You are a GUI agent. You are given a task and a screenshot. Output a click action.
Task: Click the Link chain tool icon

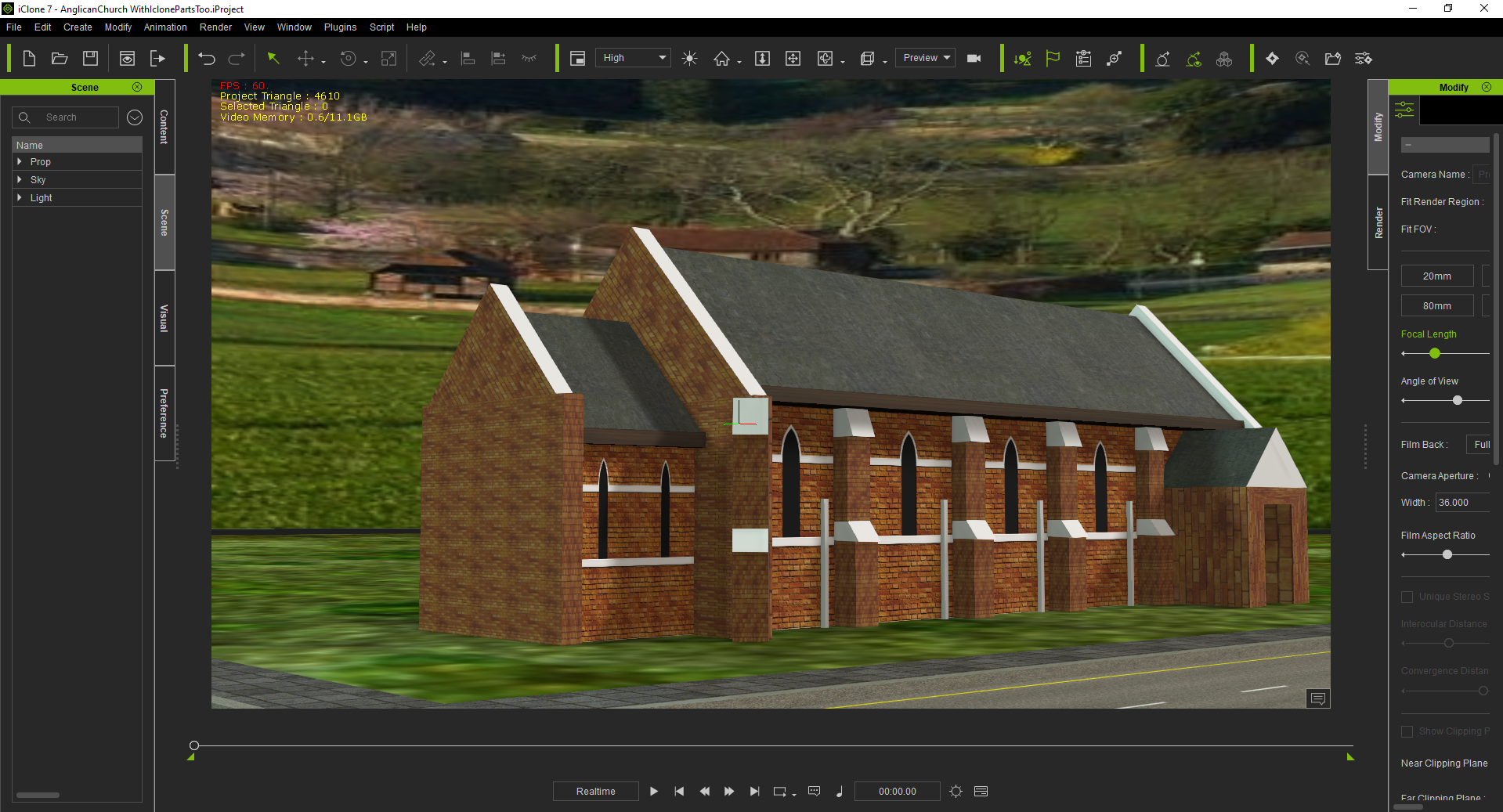(427, 58)
